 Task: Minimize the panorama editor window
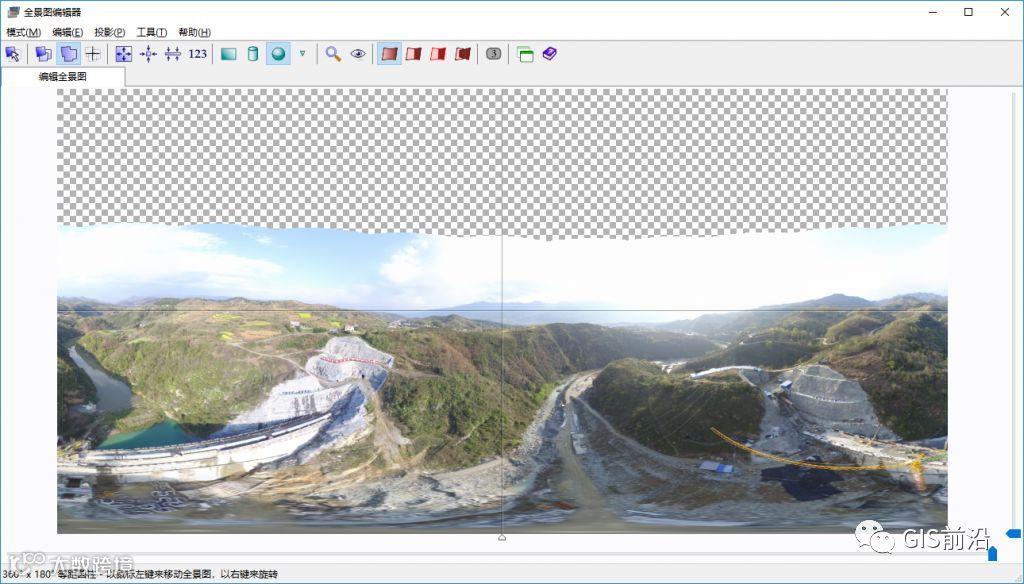coord(934,12)
